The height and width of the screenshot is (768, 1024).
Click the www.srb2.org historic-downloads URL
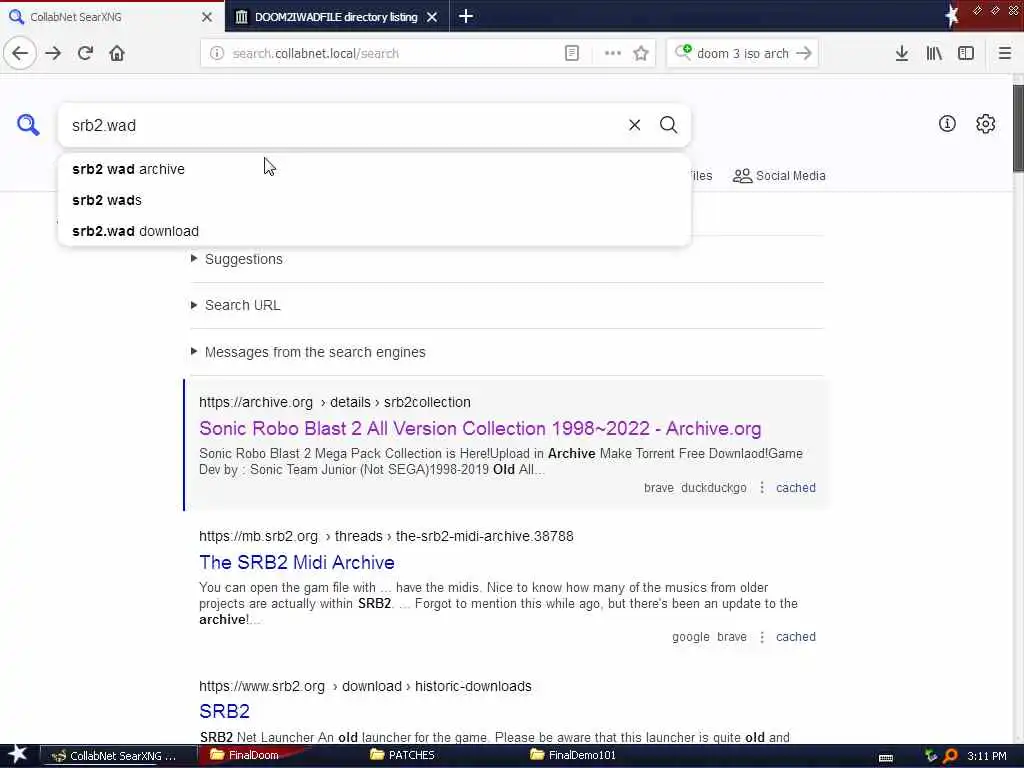tap(365, 686)
